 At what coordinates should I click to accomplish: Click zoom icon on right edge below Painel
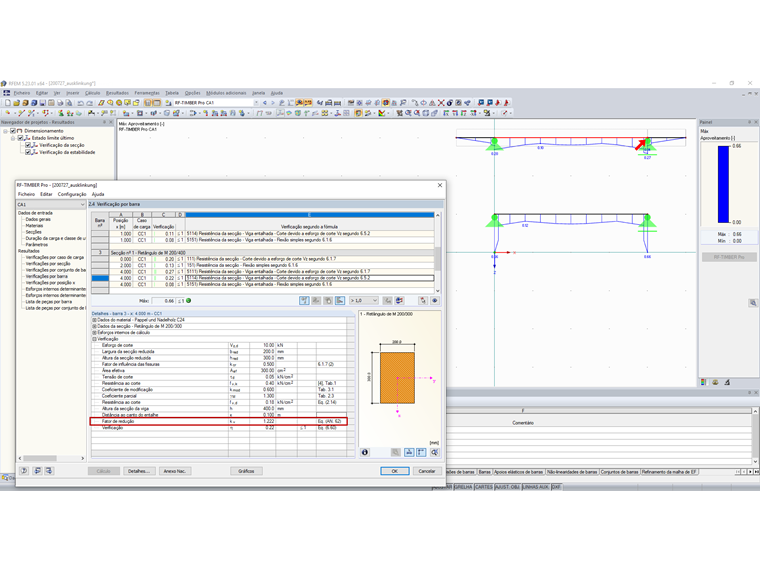[753, 302]
